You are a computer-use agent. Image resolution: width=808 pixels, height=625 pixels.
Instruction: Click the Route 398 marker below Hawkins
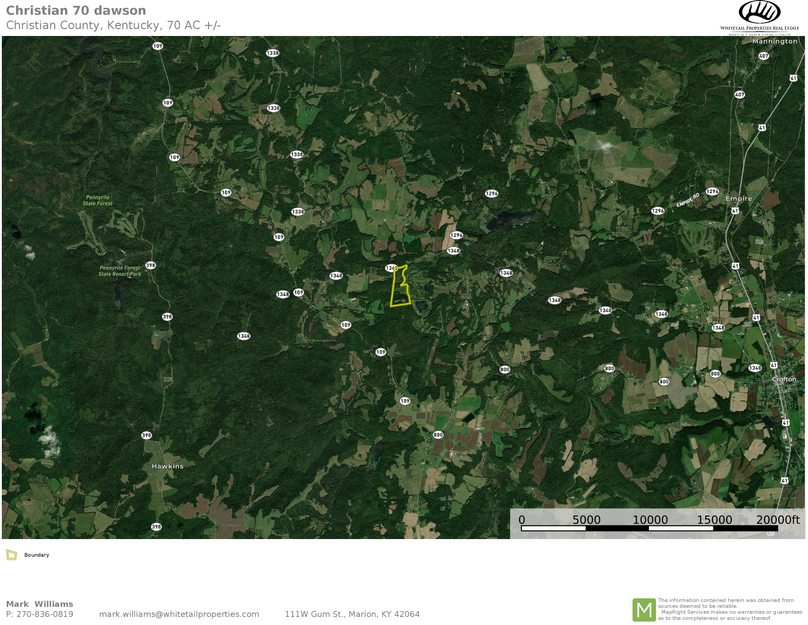click(156, 527)
